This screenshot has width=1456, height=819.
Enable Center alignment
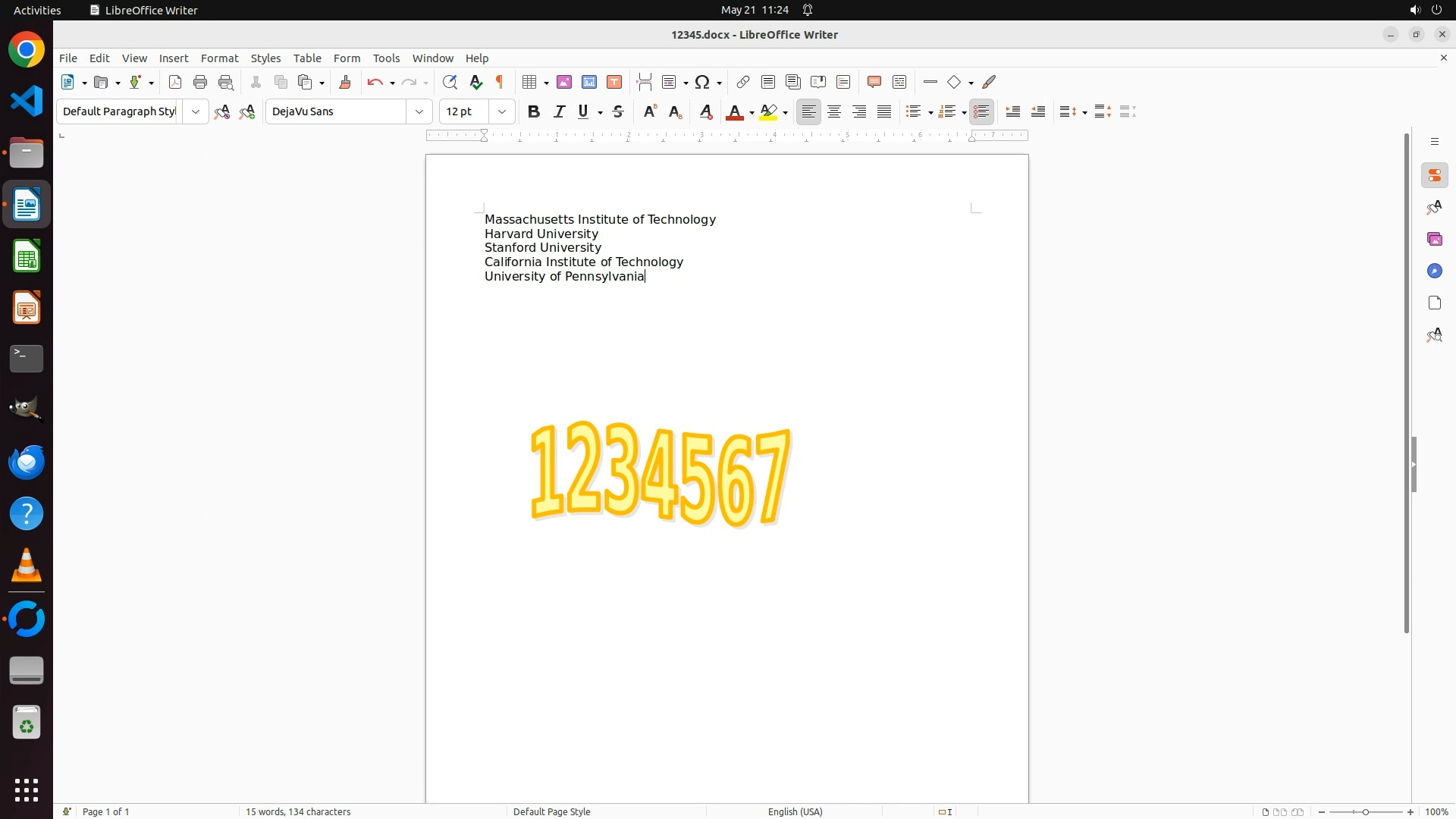(834, 112)
